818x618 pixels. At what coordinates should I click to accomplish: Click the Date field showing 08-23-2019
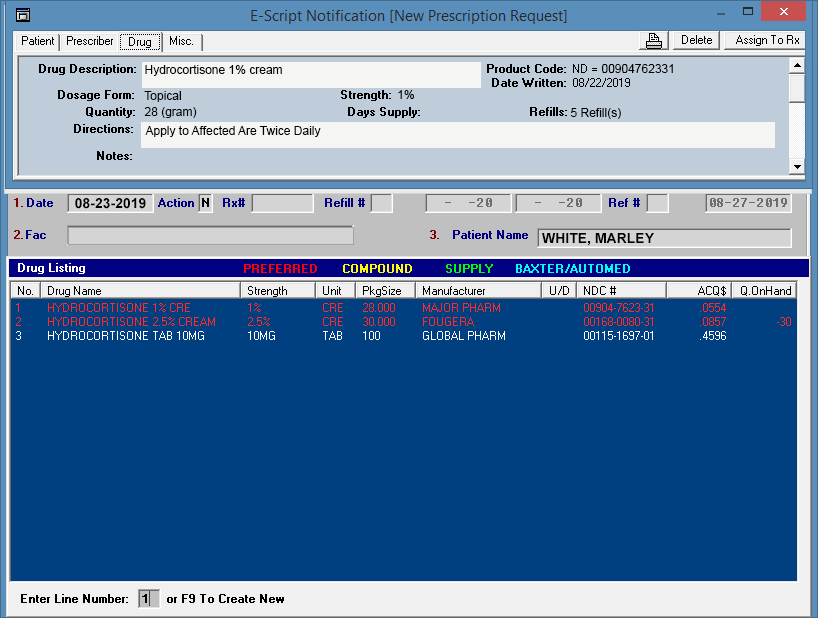[x=110, y=203]
